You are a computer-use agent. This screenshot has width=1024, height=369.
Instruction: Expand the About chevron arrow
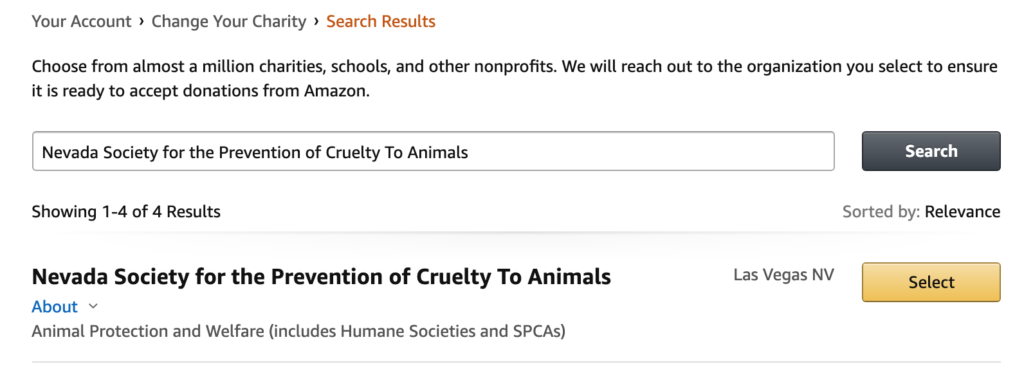pyautogui.click(x=93, y=306)
